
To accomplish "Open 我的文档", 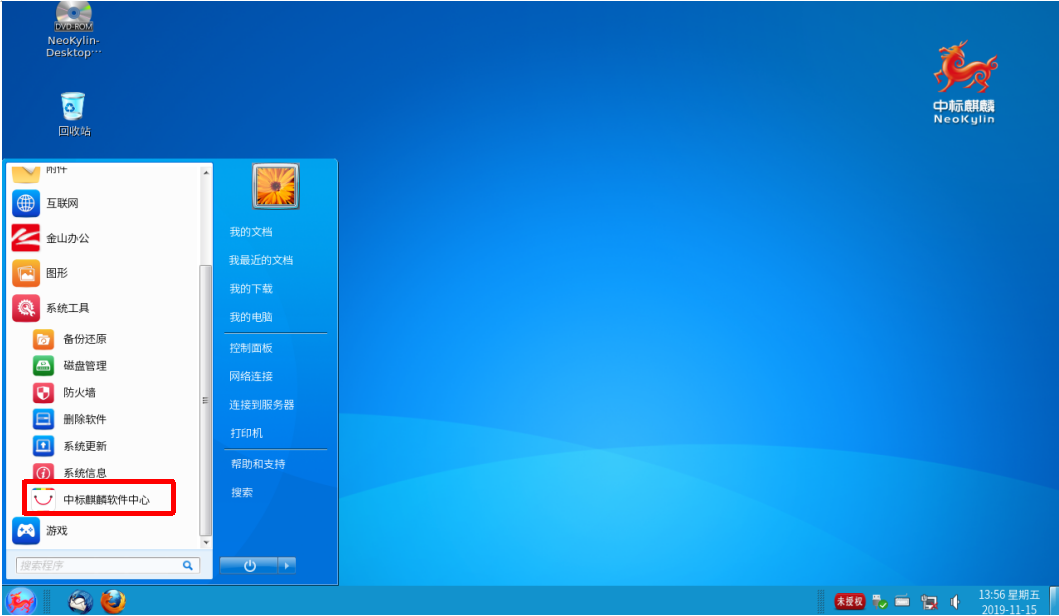I will [251, 232].
